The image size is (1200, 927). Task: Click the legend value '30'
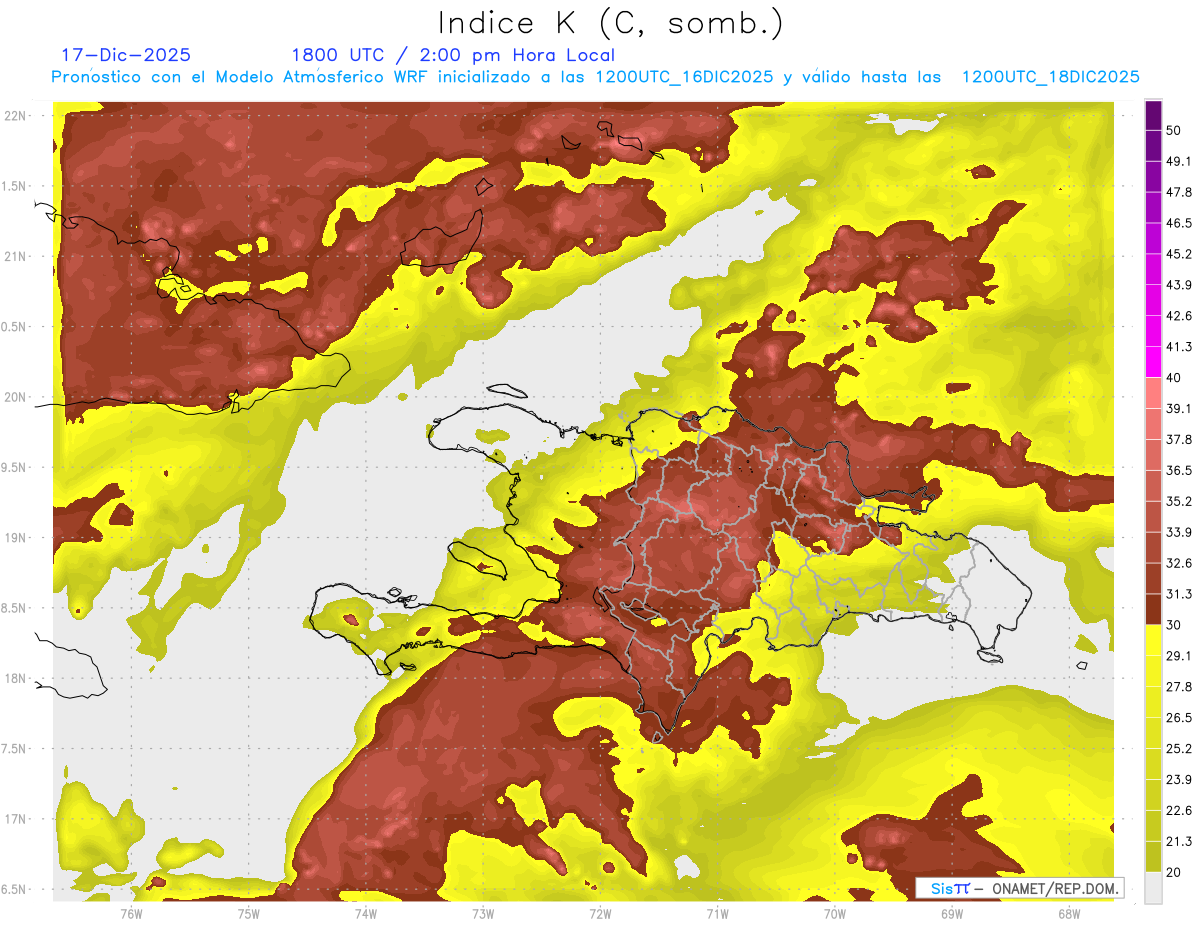(x=1173, y=625)
